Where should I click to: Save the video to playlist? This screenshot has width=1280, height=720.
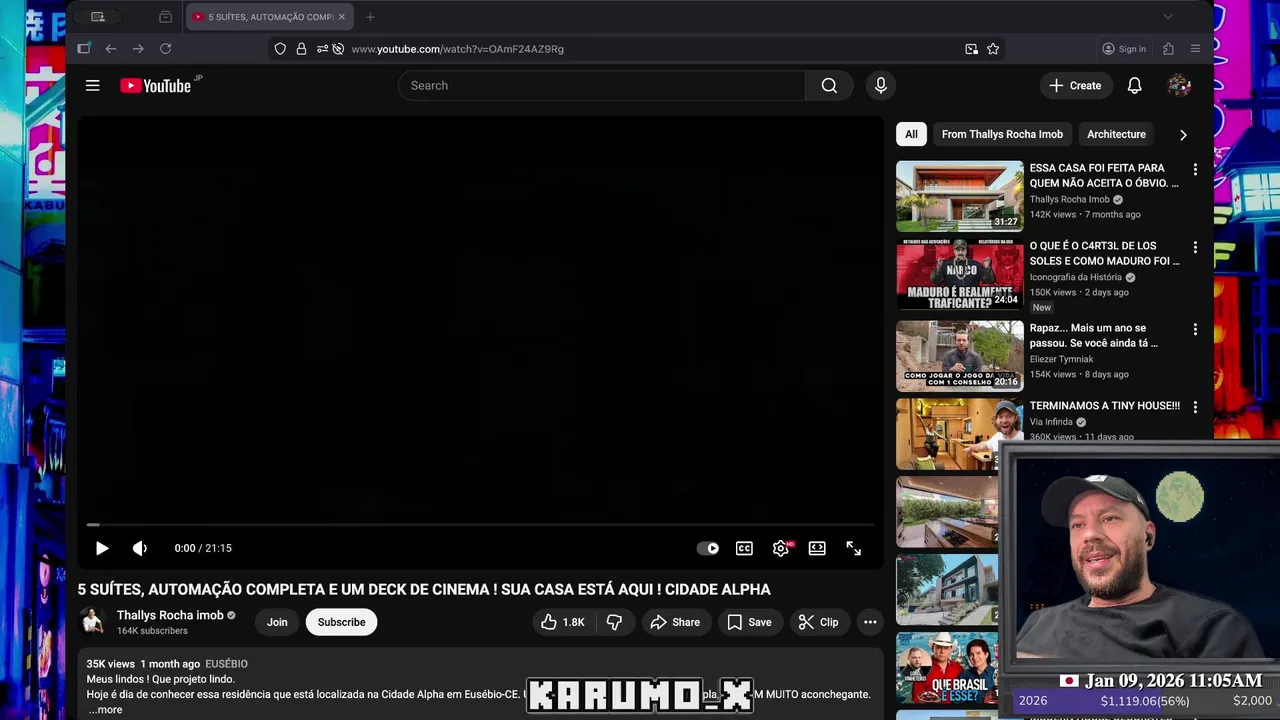click(x=749, y=622)
